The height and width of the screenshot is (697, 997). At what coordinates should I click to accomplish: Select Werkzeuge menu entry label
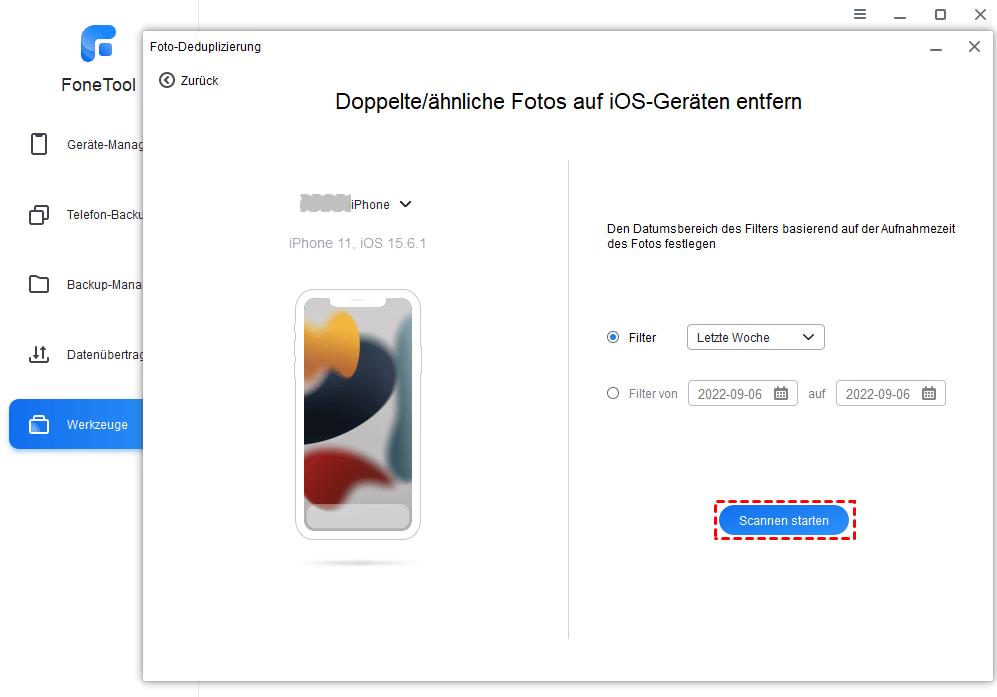point(97,425)
